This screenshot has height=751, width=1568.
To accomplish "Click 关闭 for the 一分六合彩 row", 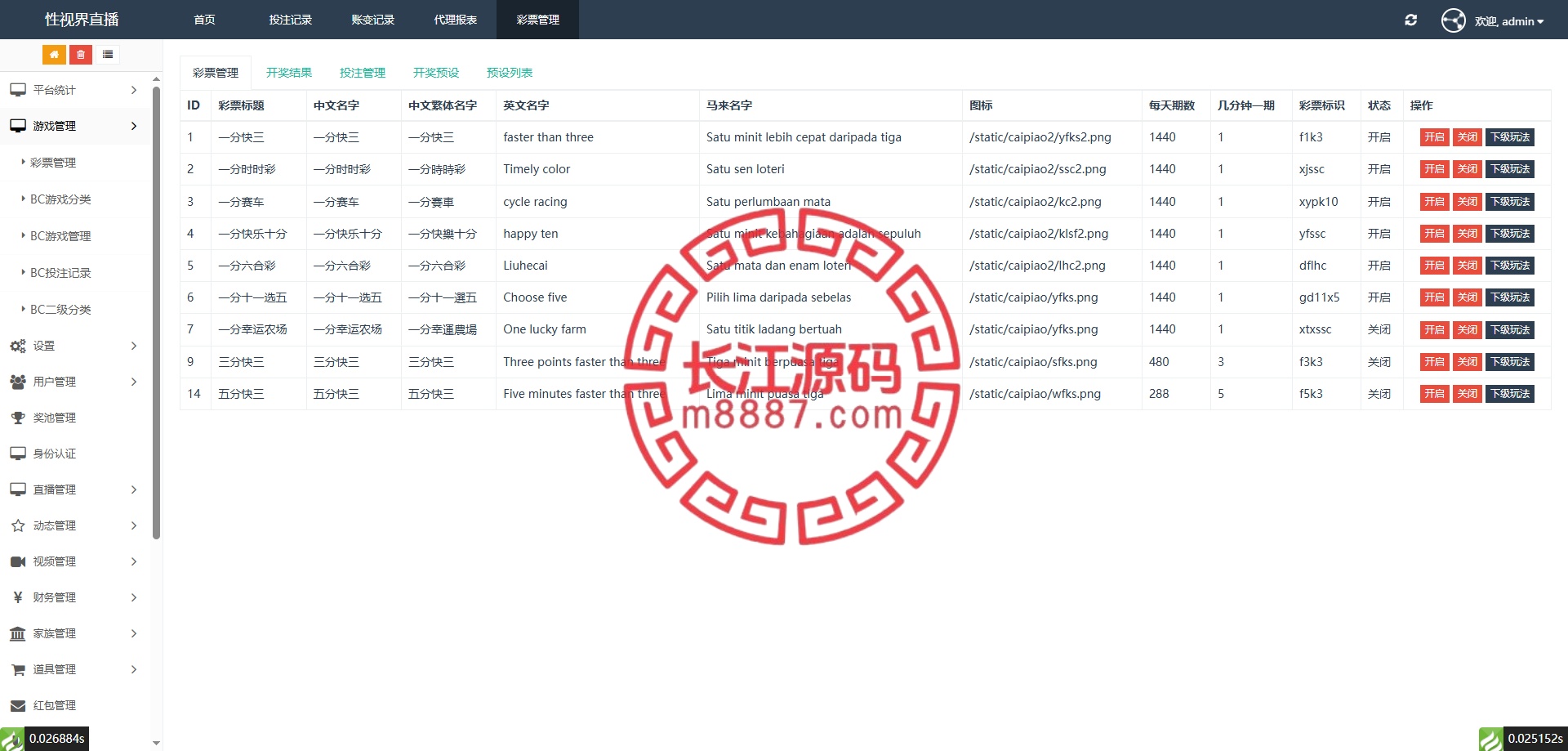I will pyautogui.click(x=1468, y=266).
